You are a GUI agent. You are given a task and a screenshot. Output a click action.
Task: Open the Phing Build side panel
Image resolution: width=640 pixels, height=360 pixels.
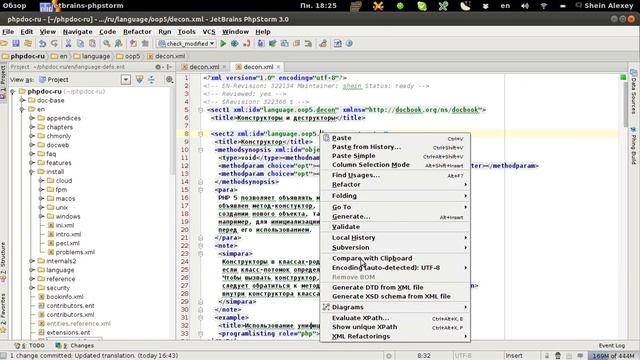pos(633,146)
